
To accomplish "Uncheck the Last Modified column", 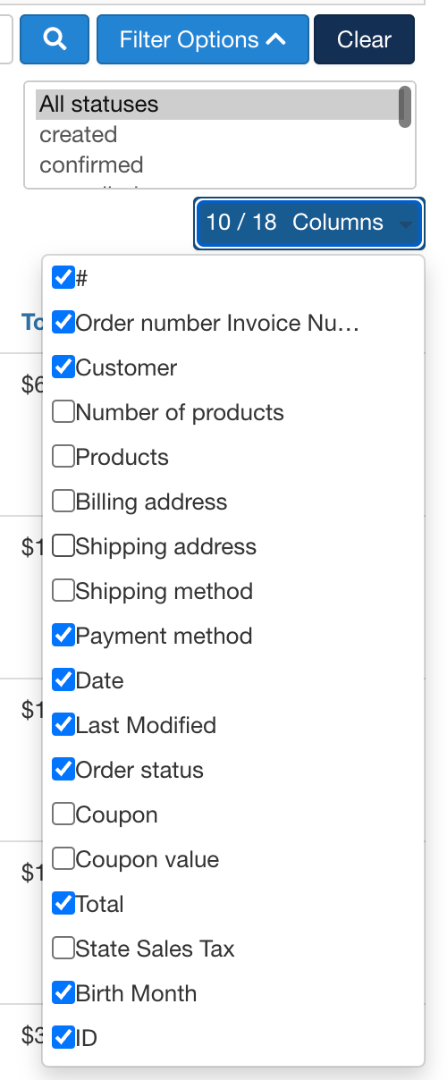I will 63,725.
